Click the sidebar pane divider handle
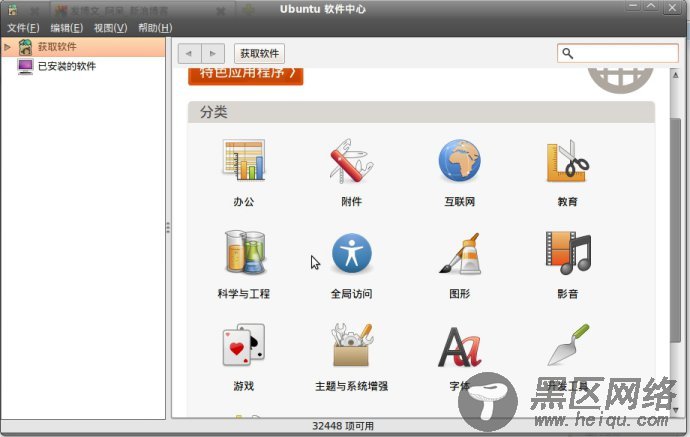This screenshot has width=690, height=437. click(x=168, y=228)
